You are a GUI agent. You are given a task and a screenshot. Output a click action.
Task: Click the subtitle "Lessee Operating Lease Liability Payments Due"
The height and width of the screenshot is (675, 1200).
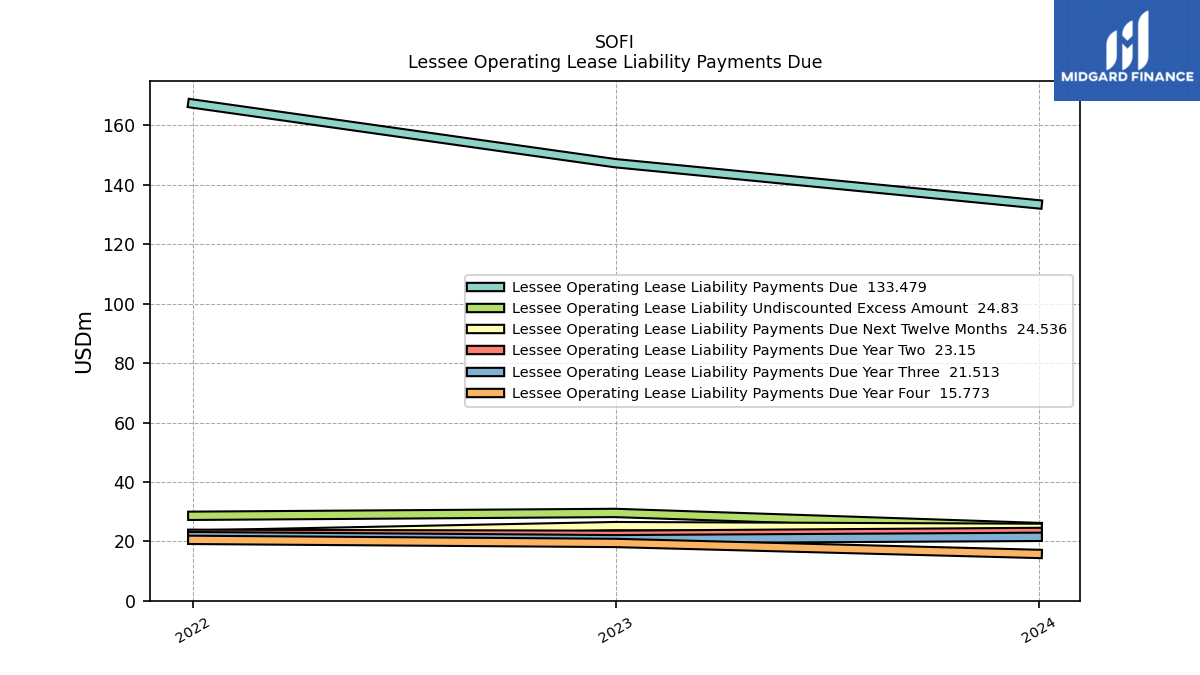click(x=615, y=62)
